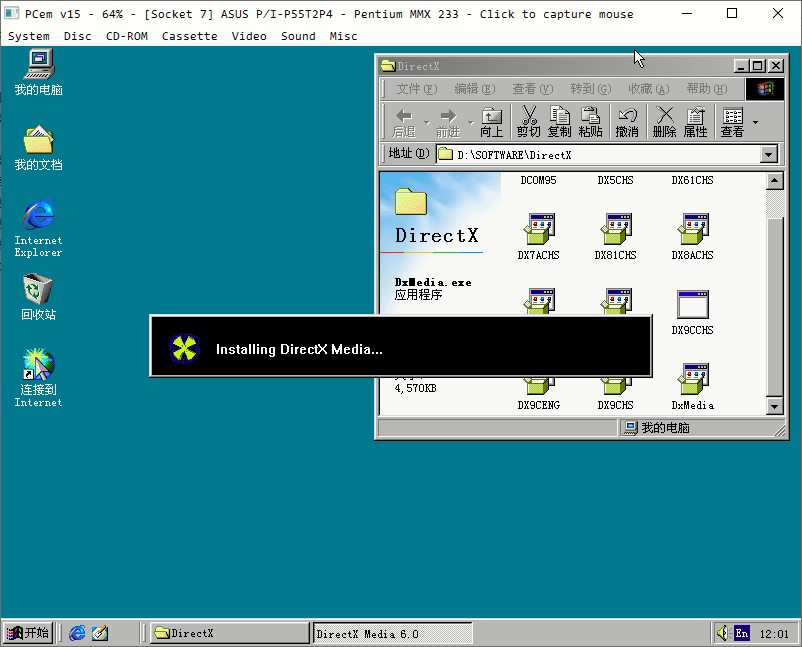Screen dimensions: 802x647
Task: Go up one folder with 向上
Action: 492,122
